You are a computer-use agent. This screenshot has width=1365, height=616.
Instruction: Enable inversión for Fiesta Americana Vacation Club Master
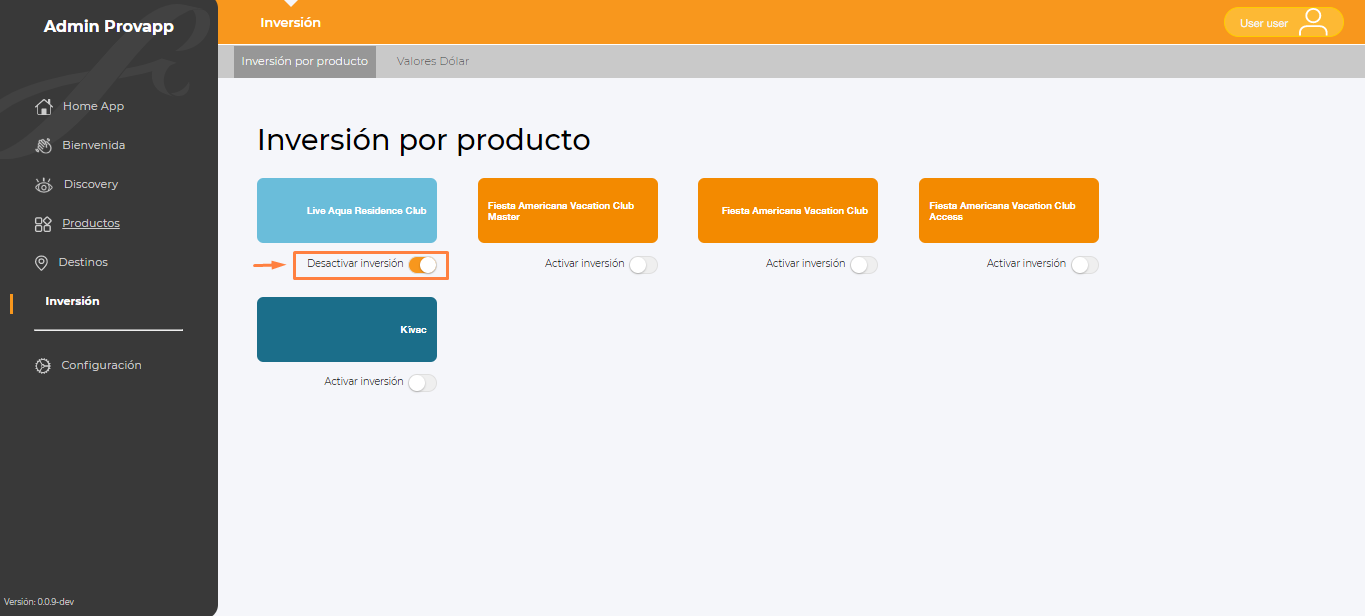(x=643, y=265)
